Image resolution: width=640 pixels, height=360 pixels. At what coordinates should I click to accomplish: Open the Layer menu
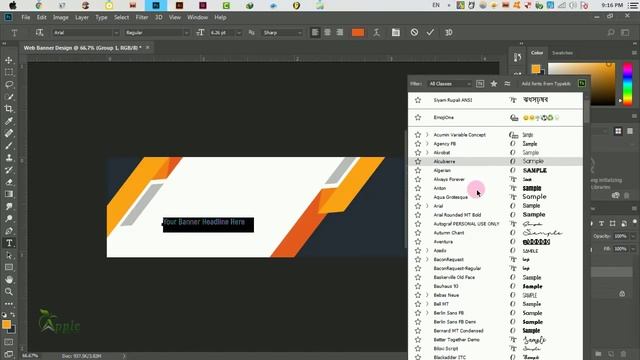point(82,18)
